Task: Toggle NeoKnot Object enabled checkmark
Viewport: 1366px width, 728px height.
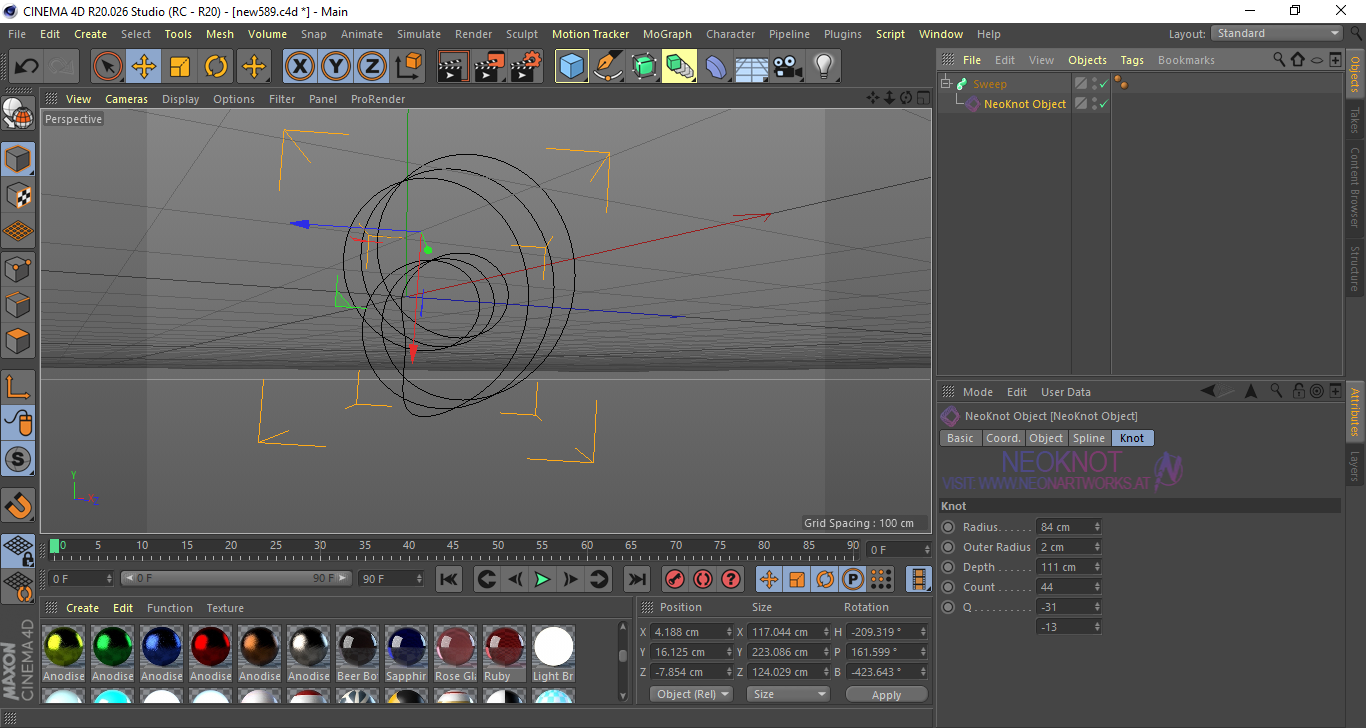Action: point(1104,104)
